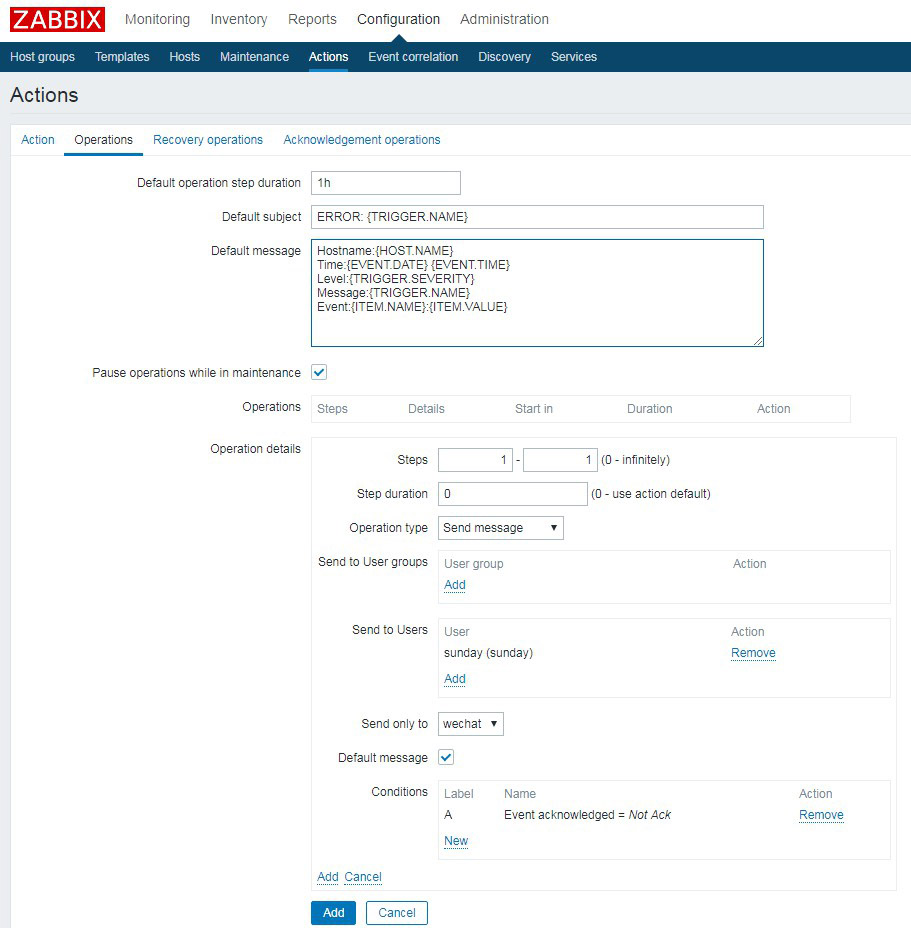Switch to Recovery operations tab

click(208, 140)
